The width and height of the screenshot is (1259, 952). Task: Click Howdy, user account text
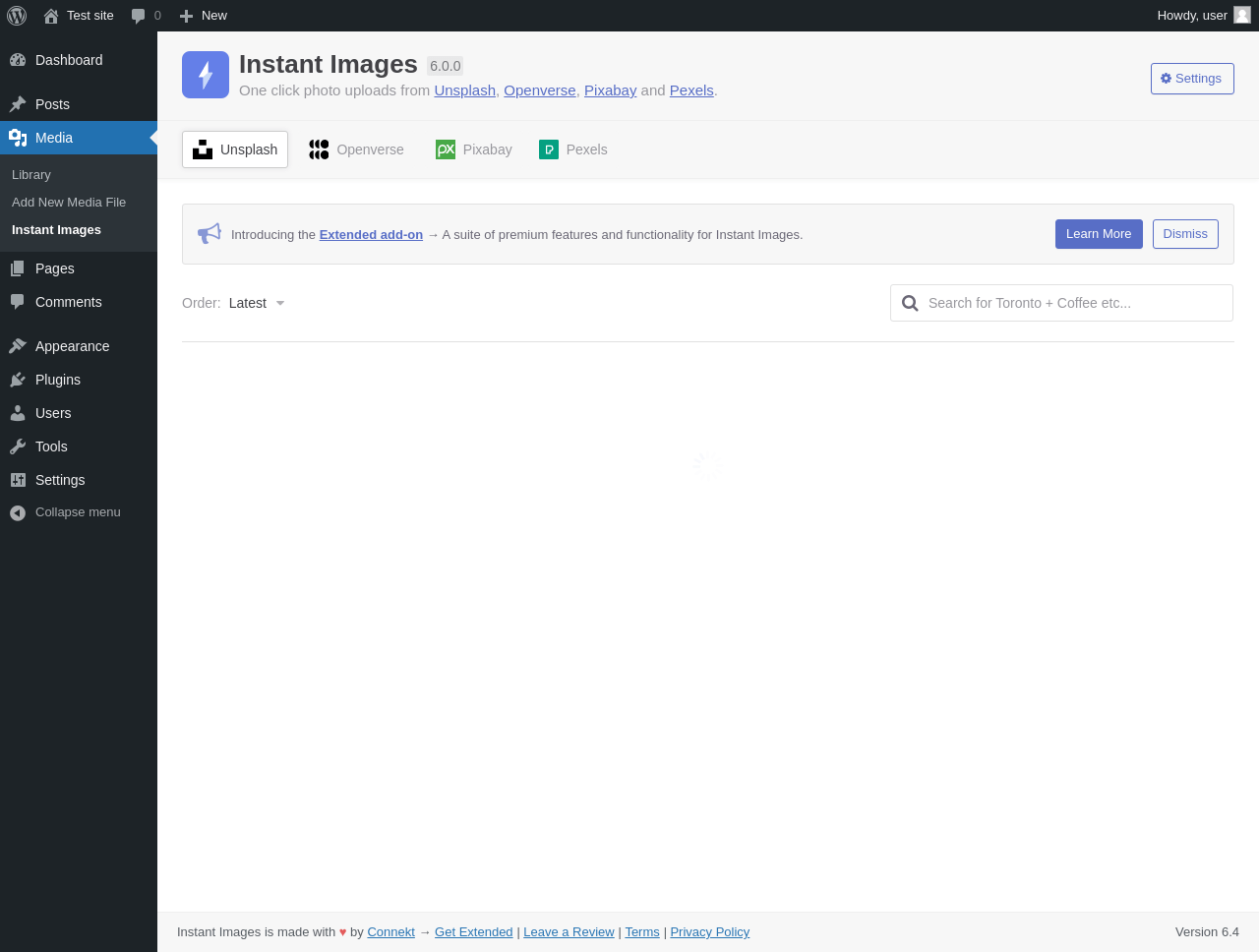[1192, 16]
